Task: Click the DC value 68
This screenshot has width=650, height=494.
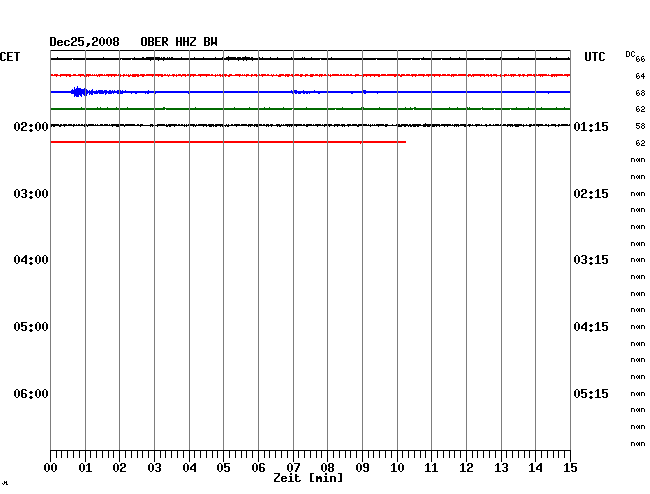Action: 640,93
